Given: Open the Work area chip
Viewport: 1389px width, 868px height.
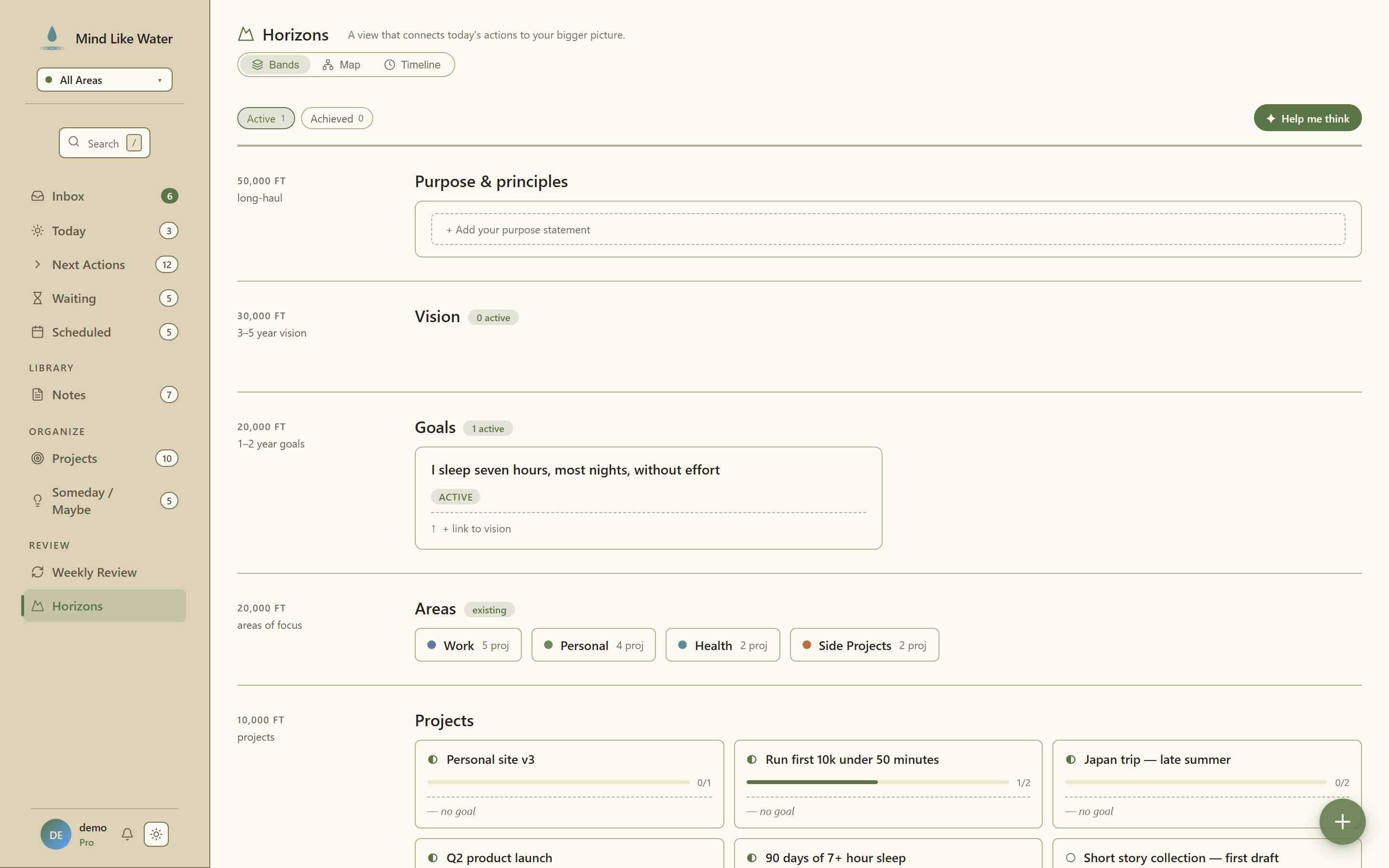Looking at the screenshot, I should pyautogui.click(x=468, y=645).
